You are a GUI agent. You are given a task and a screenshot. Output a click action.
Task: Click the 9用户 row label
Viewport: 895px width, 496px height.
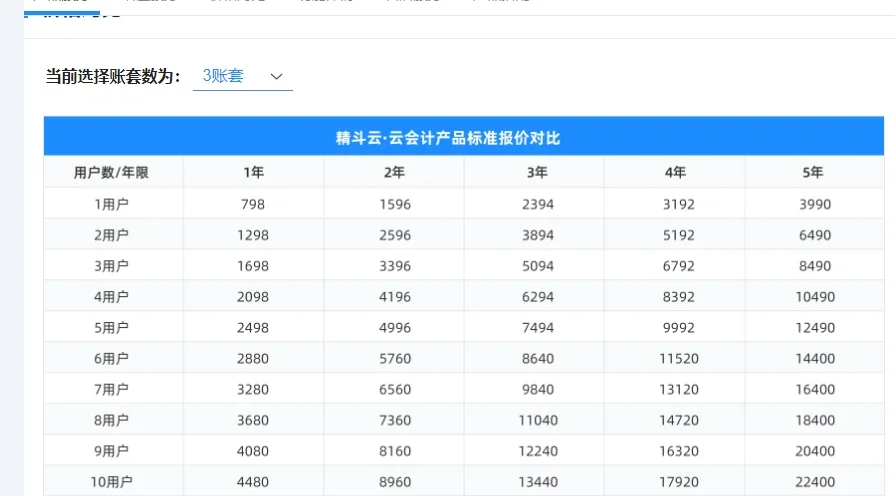coord(111,451)
